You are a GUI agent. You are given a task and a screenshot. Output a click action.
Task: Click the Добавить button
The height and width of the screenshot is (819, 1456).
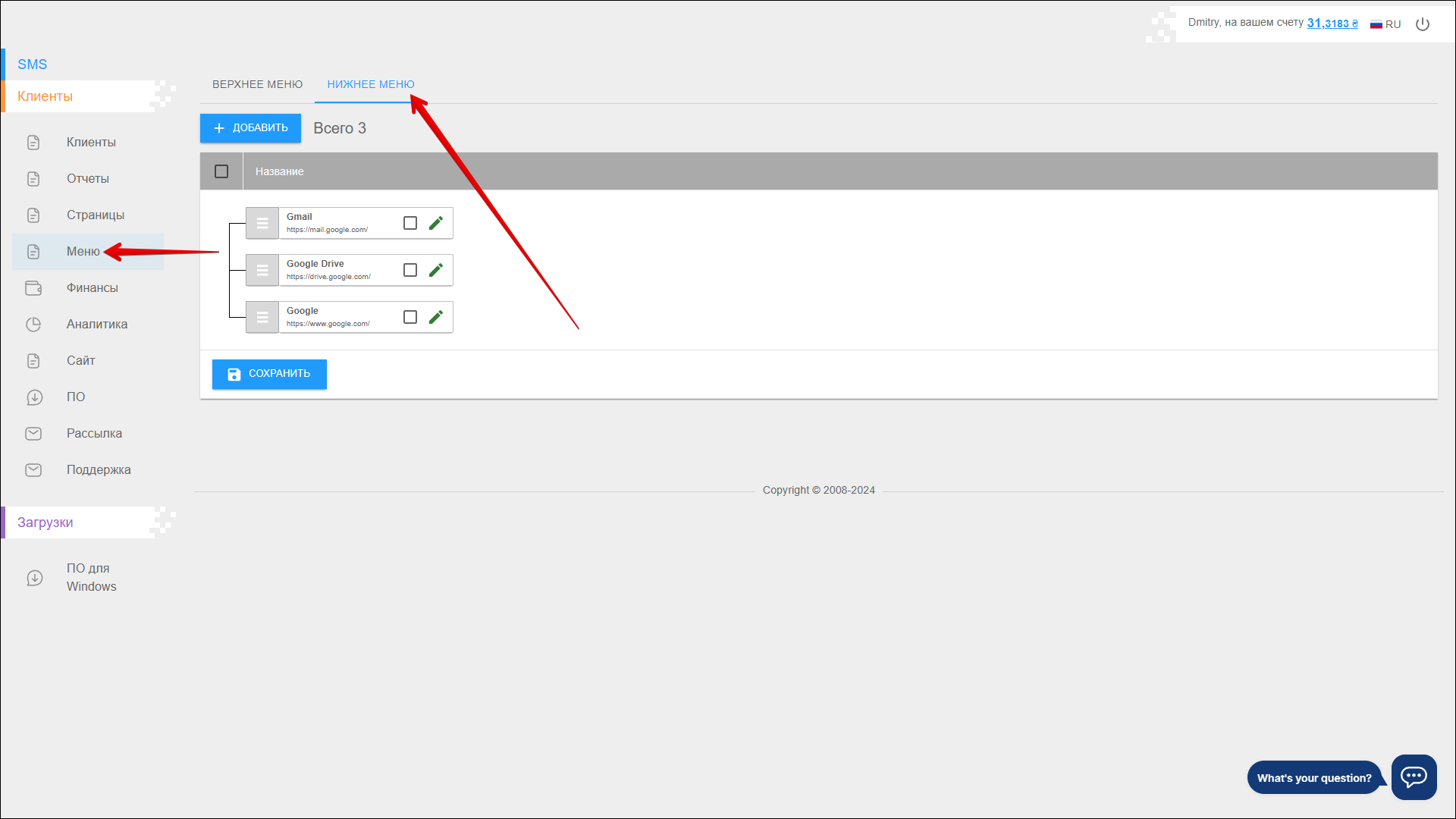(x=250, y=128)
